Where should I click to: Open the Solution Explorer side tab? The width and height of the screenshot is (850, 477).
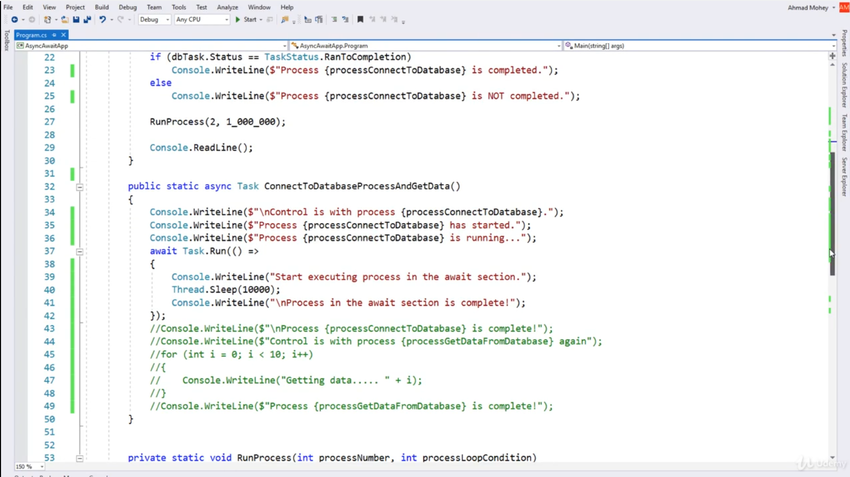(844, 85)
